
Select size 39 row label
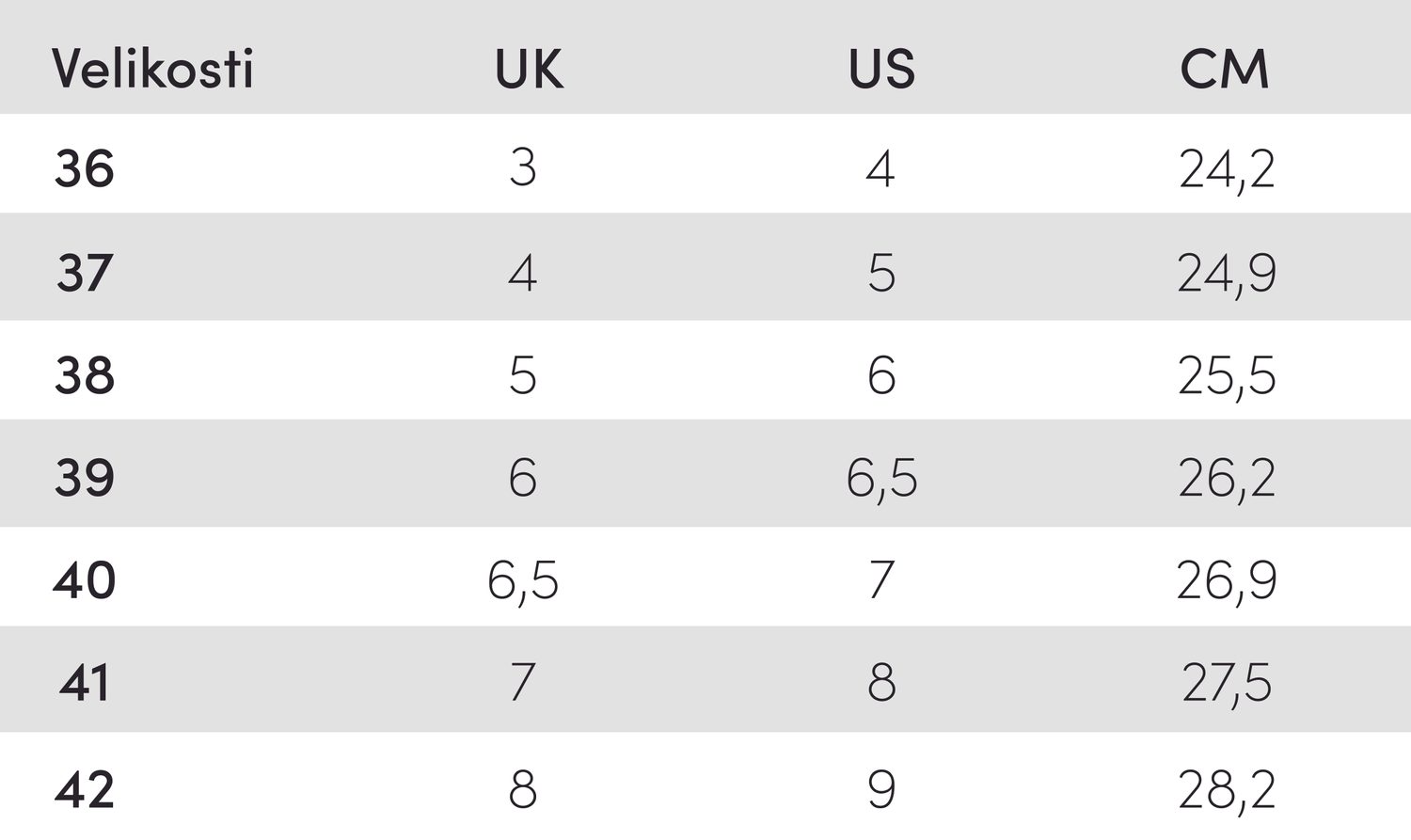point(85,478)
